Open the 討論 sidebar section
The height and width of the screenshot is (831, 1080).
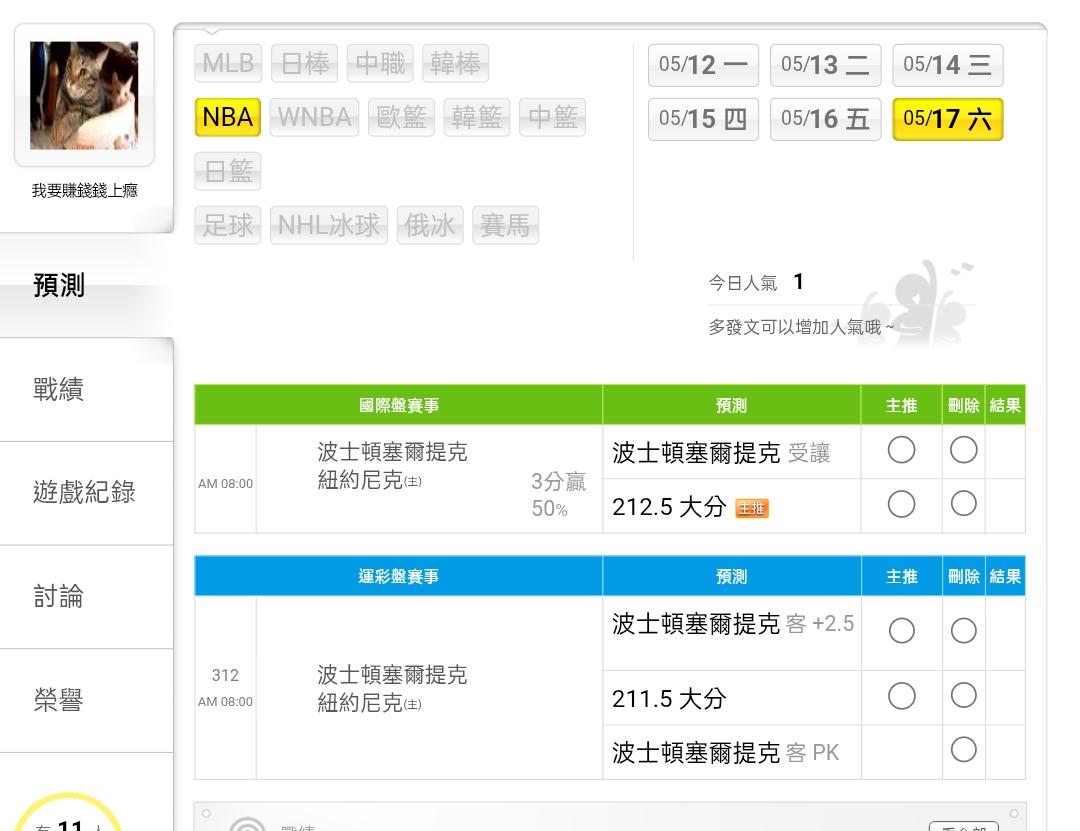pos(86,597)
